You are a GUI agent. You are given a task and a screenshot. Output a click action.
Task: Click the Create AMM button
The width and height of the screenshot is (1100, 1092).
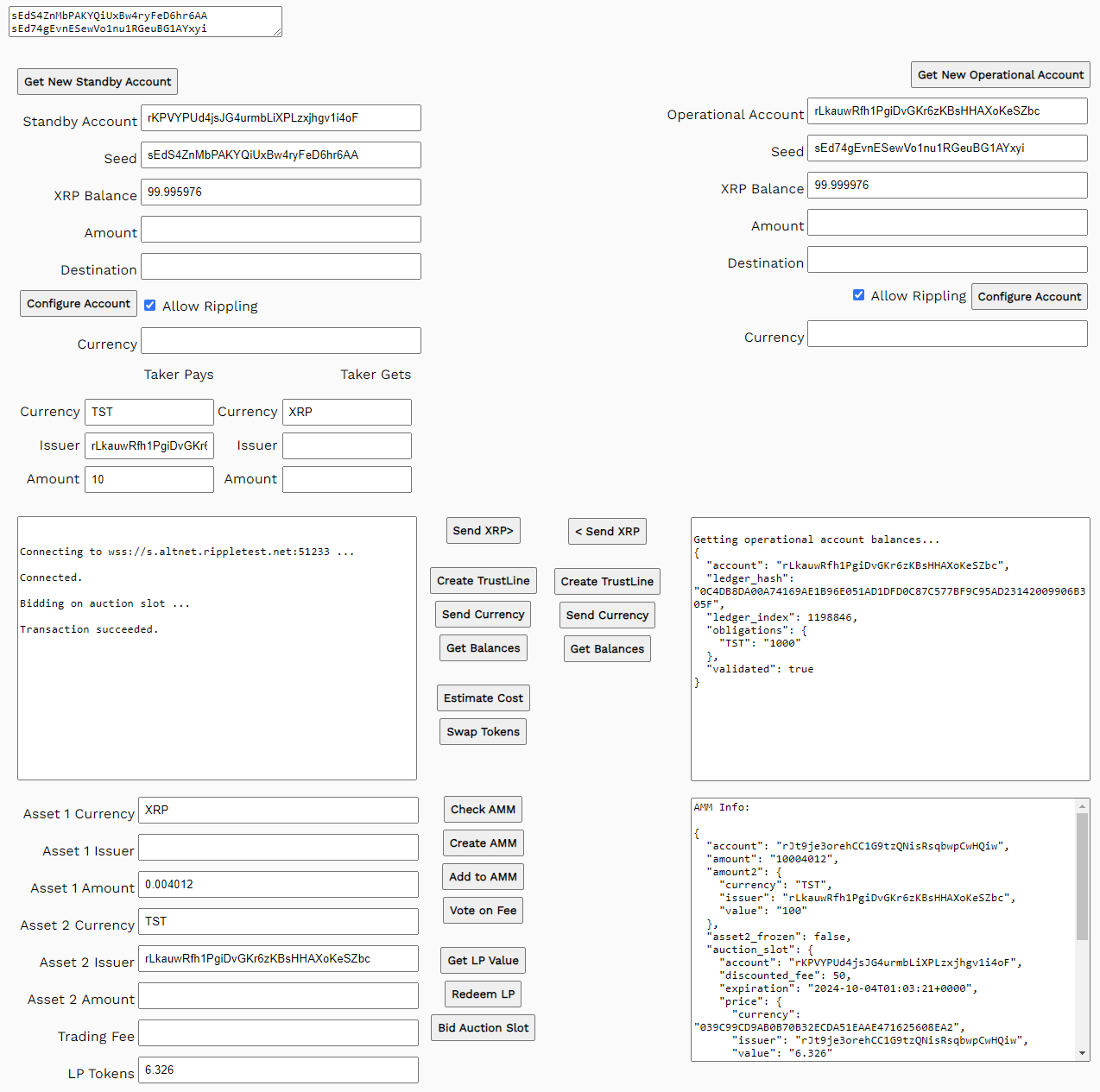(x=483, y=843)
